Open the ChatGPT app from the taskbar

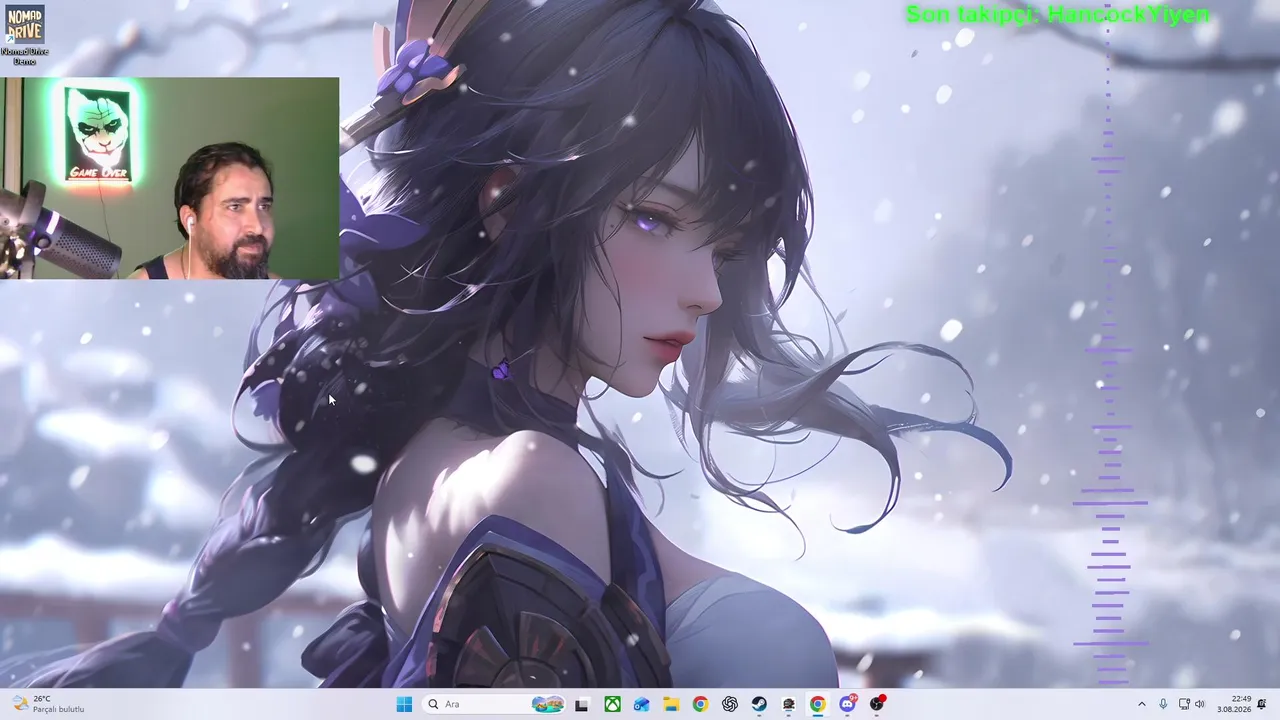[730, 704]
